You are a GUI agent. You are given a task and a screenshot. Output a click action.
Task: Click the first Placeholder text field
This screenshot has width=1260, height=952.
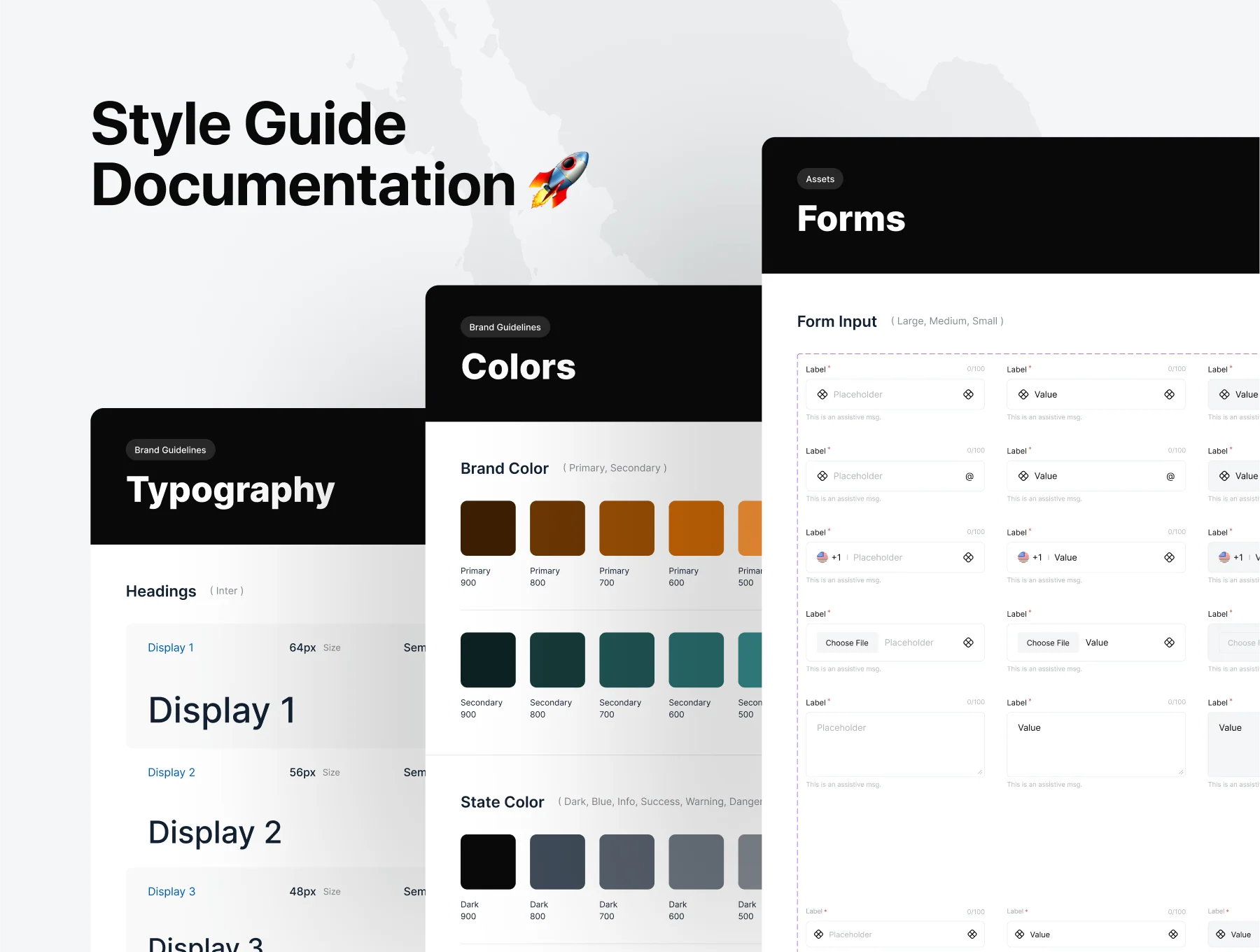click(895, 395)
